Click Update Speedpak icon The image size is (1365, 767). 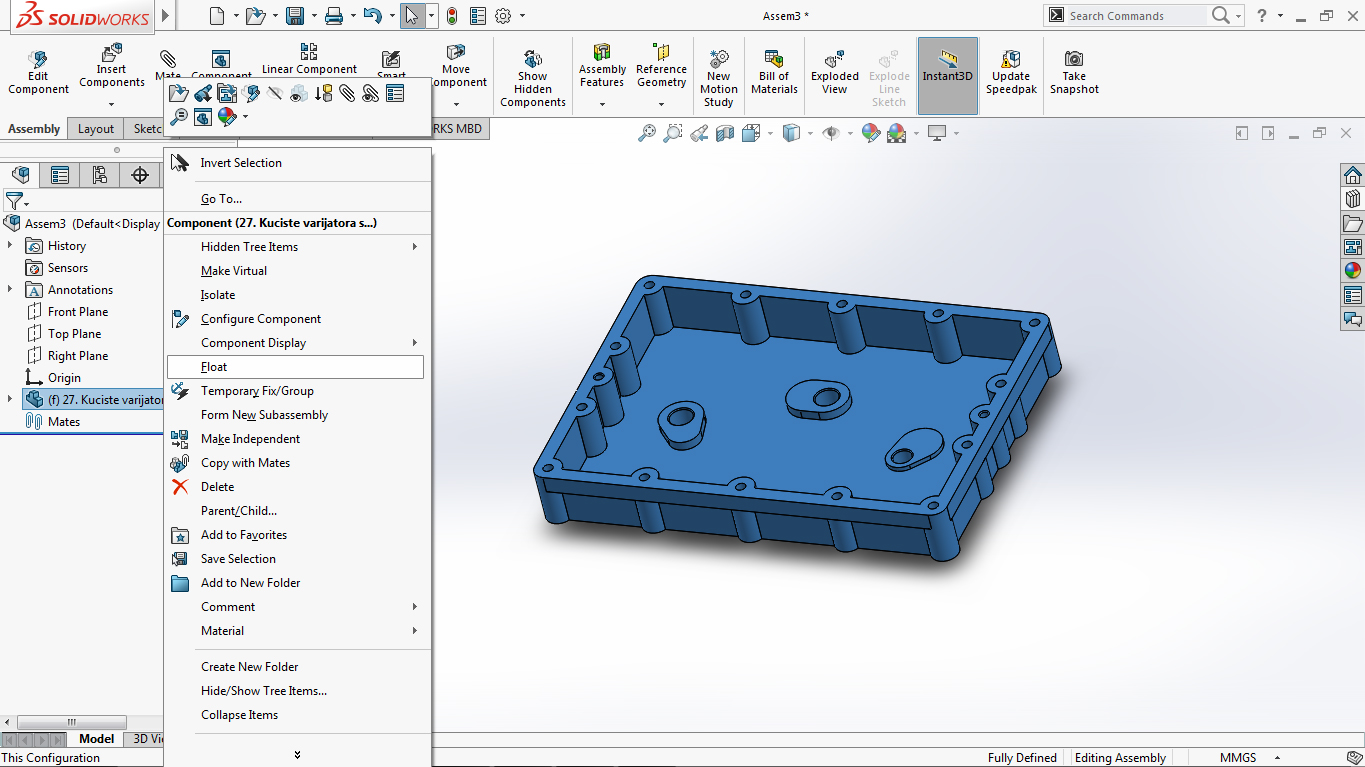(x=1011, y=58)
